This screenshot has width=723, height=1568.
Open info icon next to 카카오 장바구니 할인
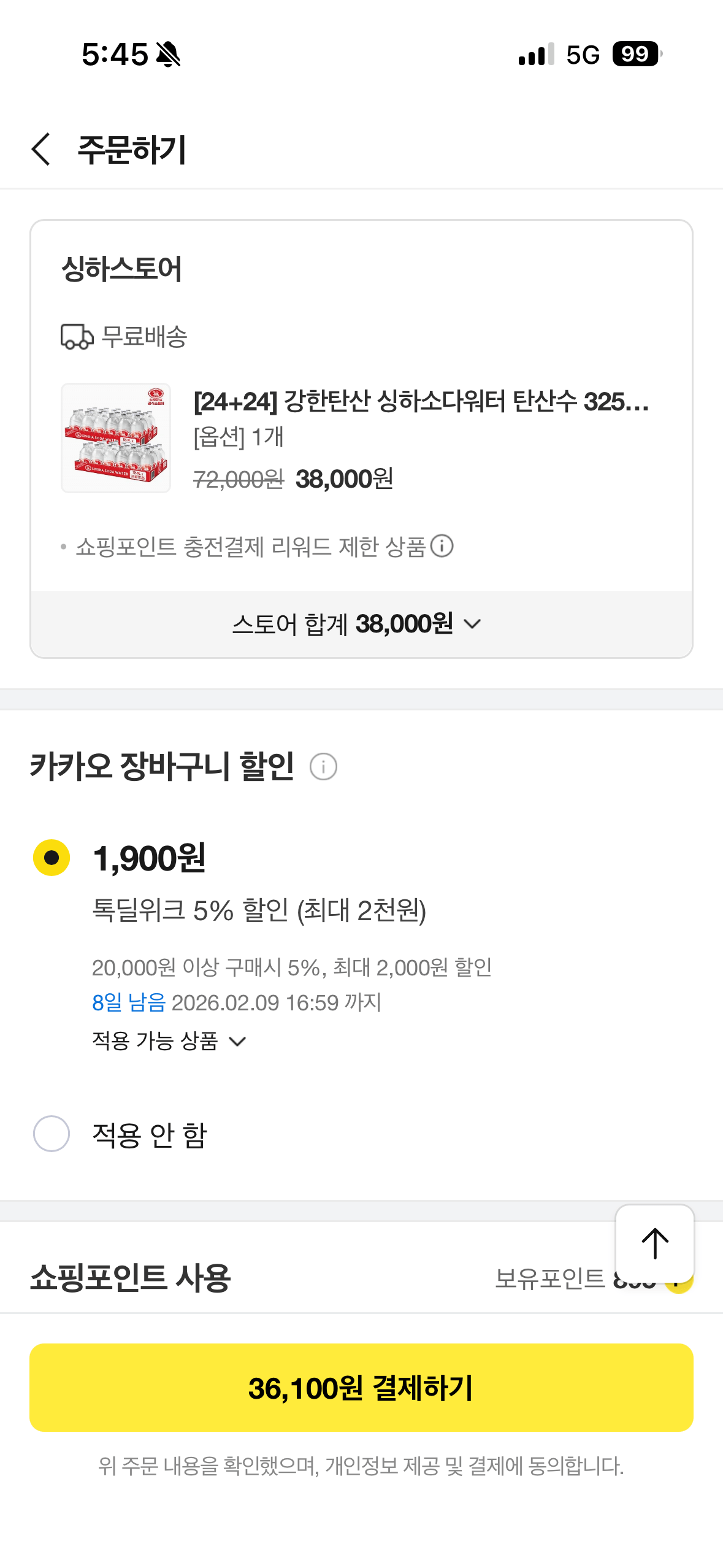(x=323, y=767)
